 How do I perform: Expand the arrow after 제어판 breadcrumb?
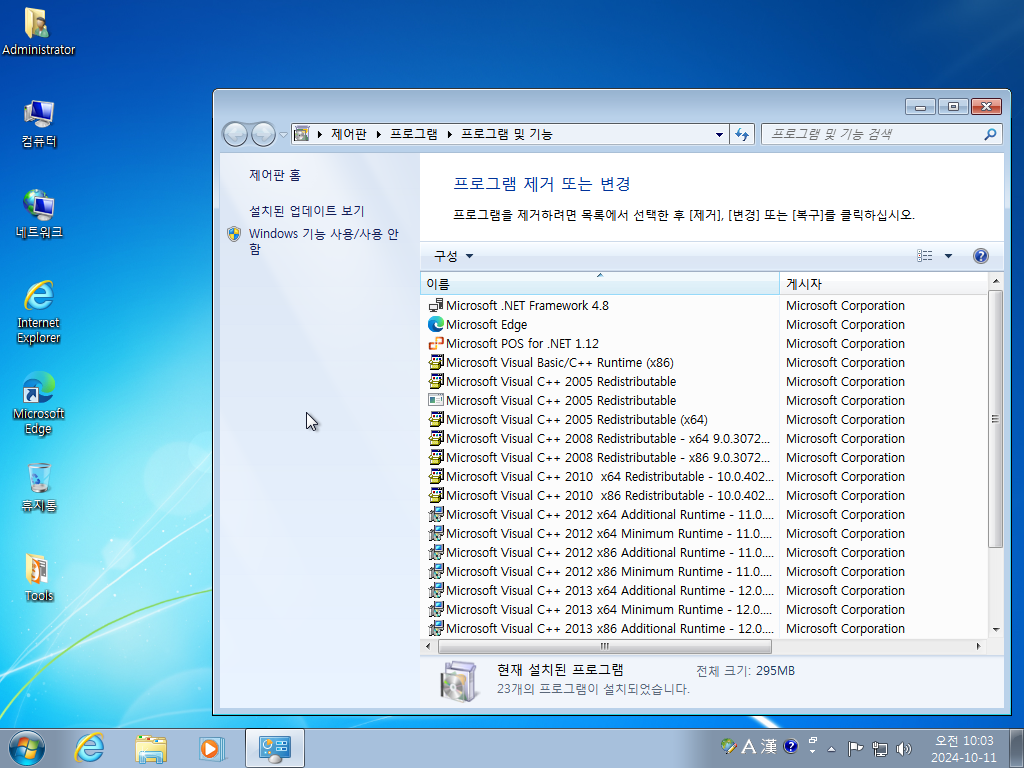(x=378, y=134)
